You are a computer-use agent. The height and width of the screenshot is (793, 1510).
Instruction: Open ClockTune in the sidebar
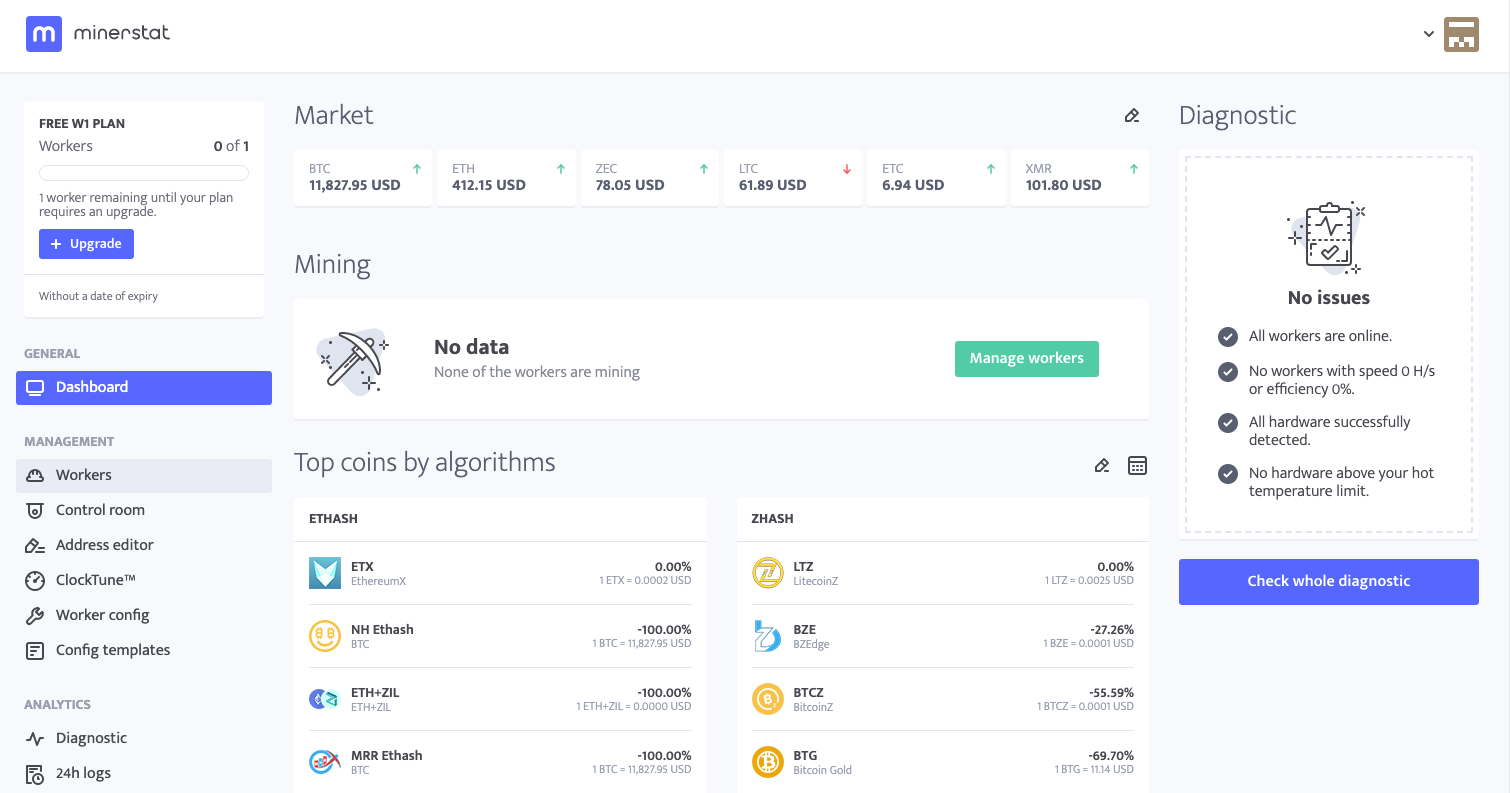(x=144, y=581)
